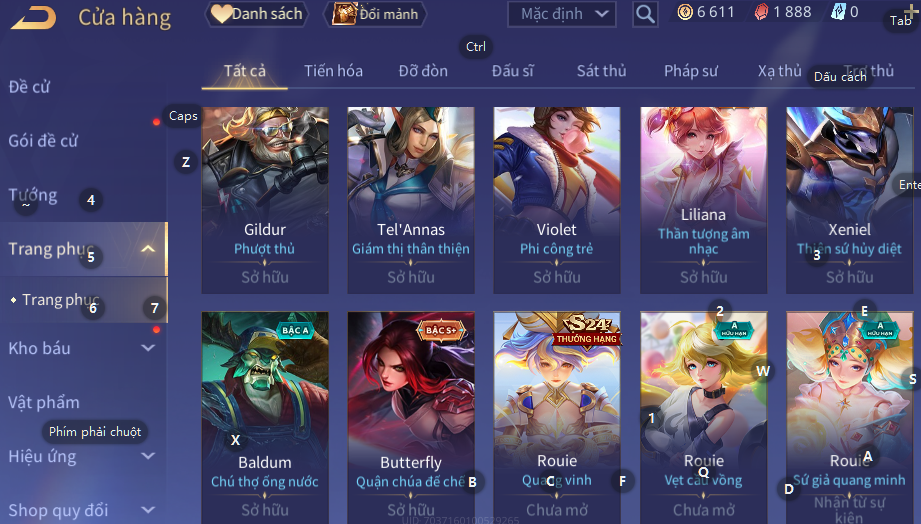Viewport: 921px width, 524px height.
Task: Expand the Hiệu ứng sidebar section
Action: 148,456
